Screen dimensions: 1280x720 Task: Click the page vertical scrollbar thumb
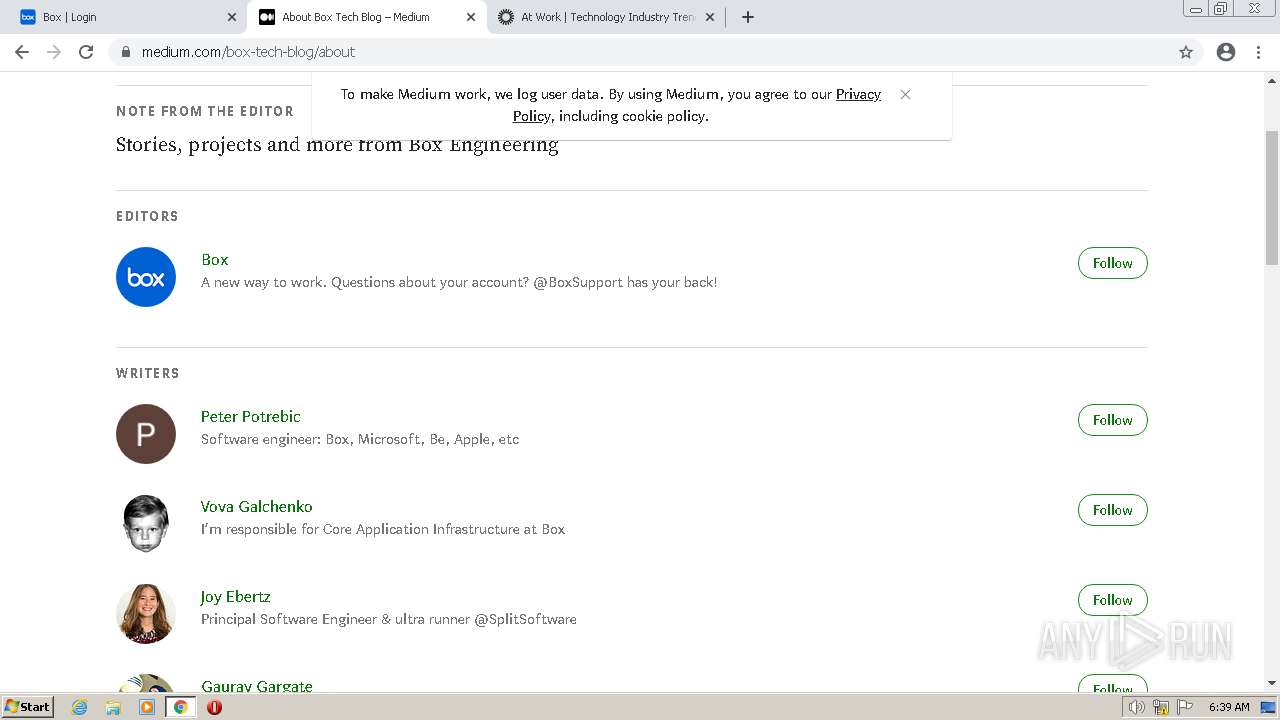1272,196
